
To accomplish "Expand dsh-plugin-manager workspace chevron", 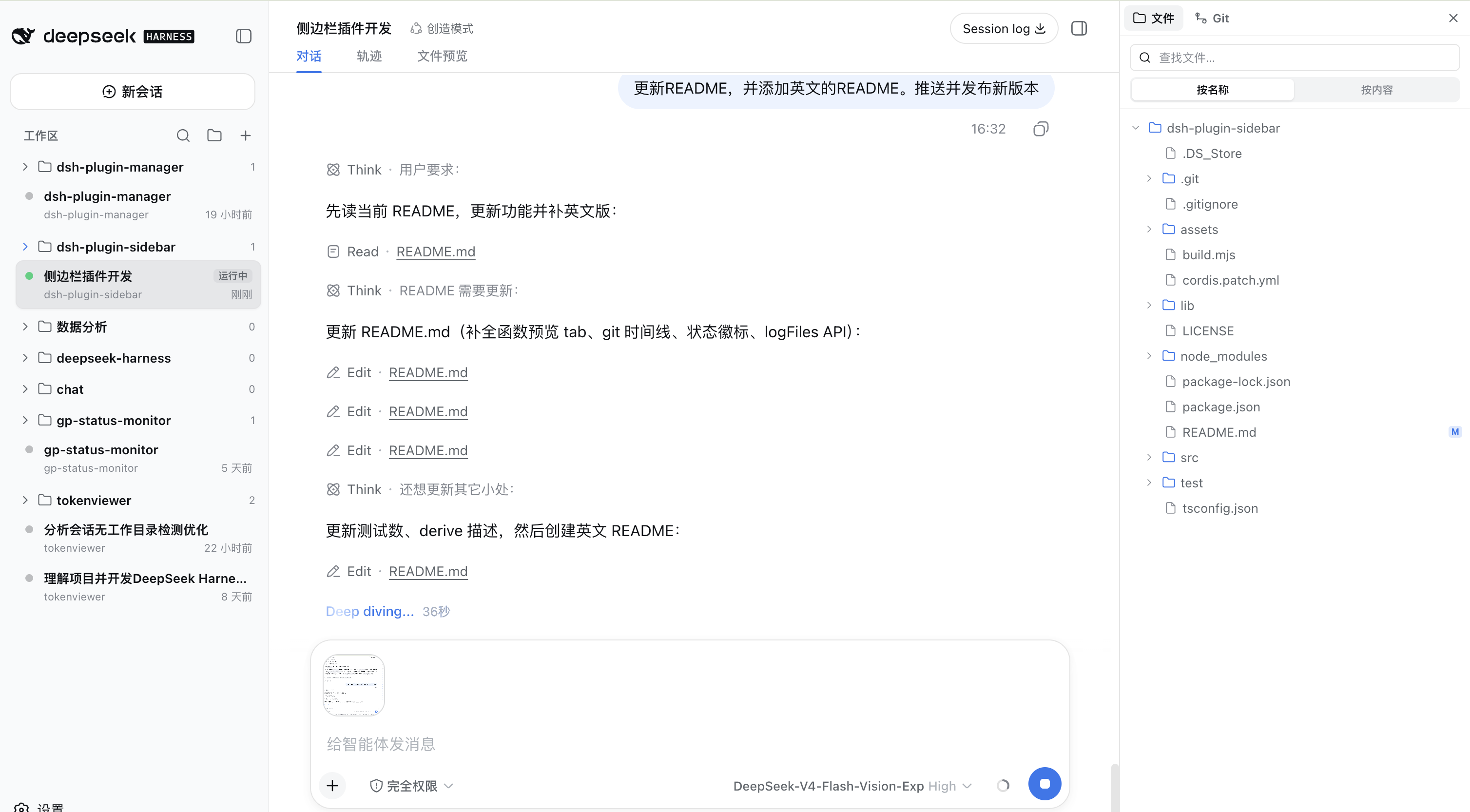I will [x=25, y=167].
